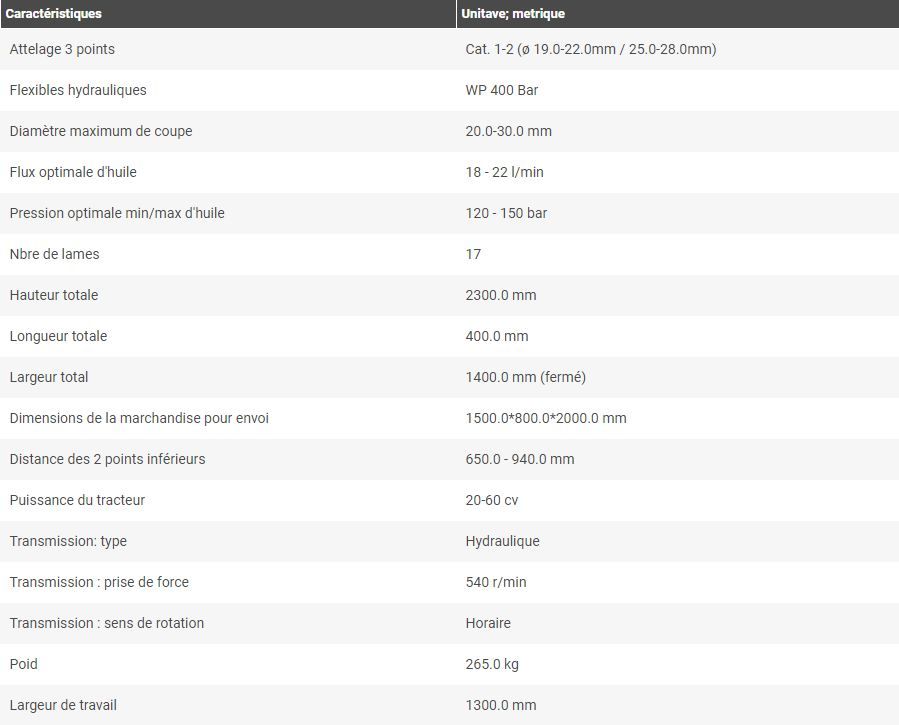The height and width of the screenshot is (725, 899).
Task: Select the 'Longueur totale' row label
Action: (x=58, y=336)
